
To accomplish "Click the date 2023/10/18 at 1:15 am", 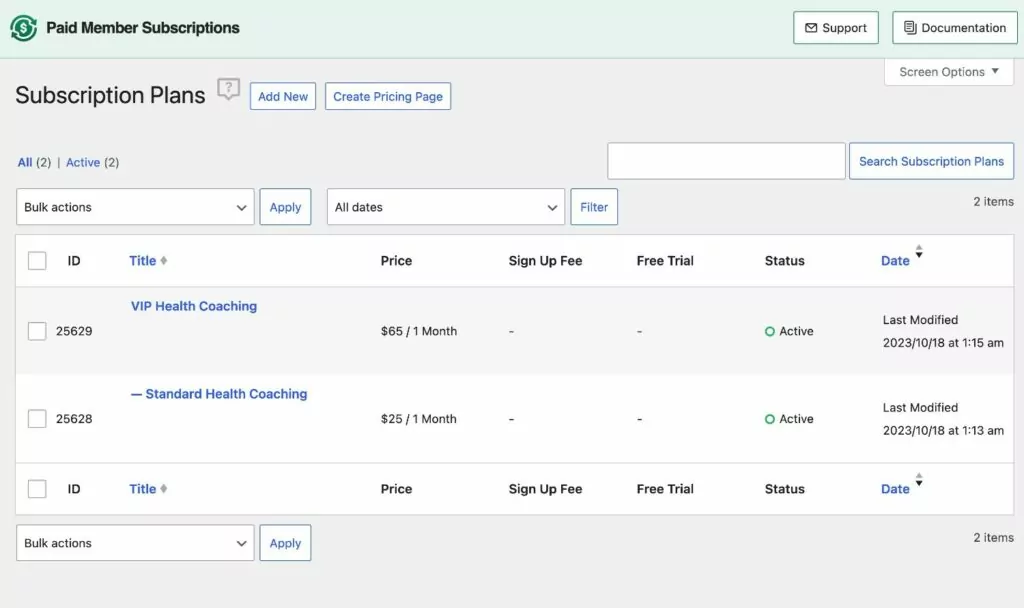I will pos(943,343).
